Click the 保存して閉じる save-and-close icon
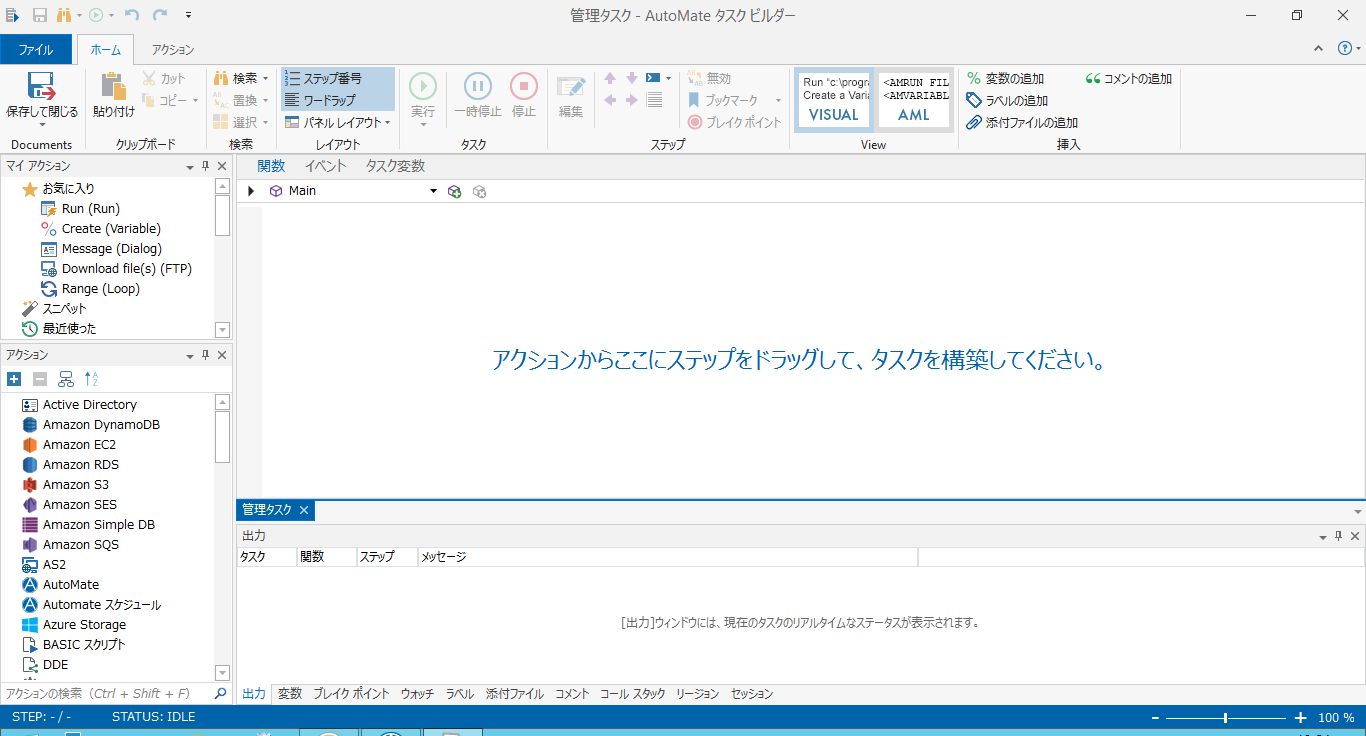This screenshot has height=736, width=1366. click(41, 86)
